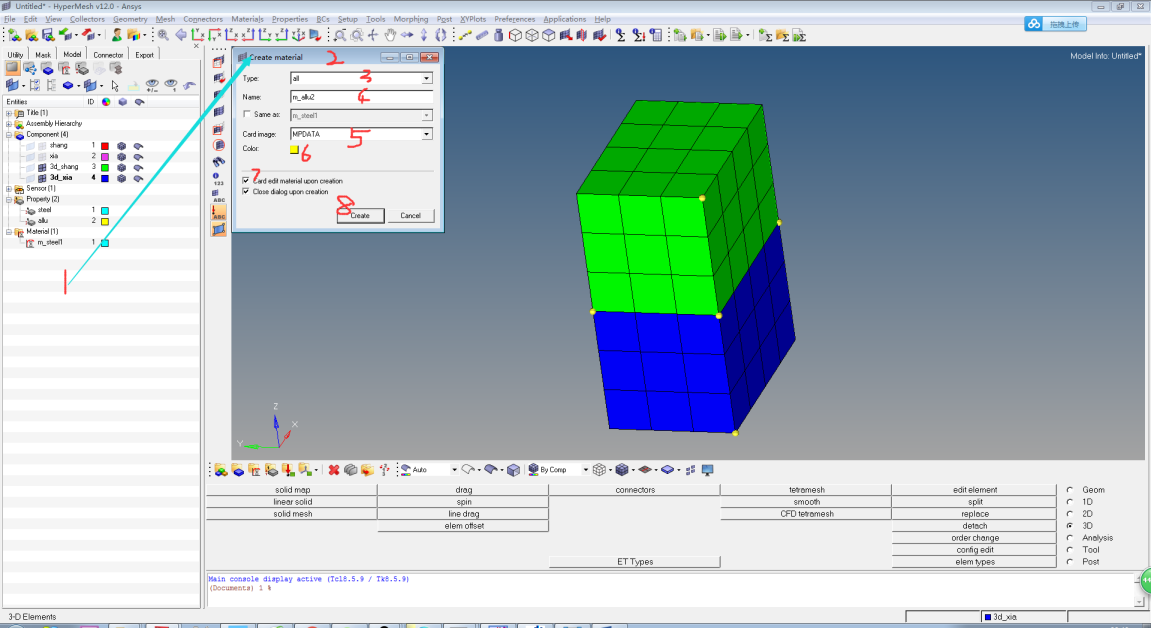Switch to the Utility tab
Screen dimensions: 1151x628
coord(15,55)
